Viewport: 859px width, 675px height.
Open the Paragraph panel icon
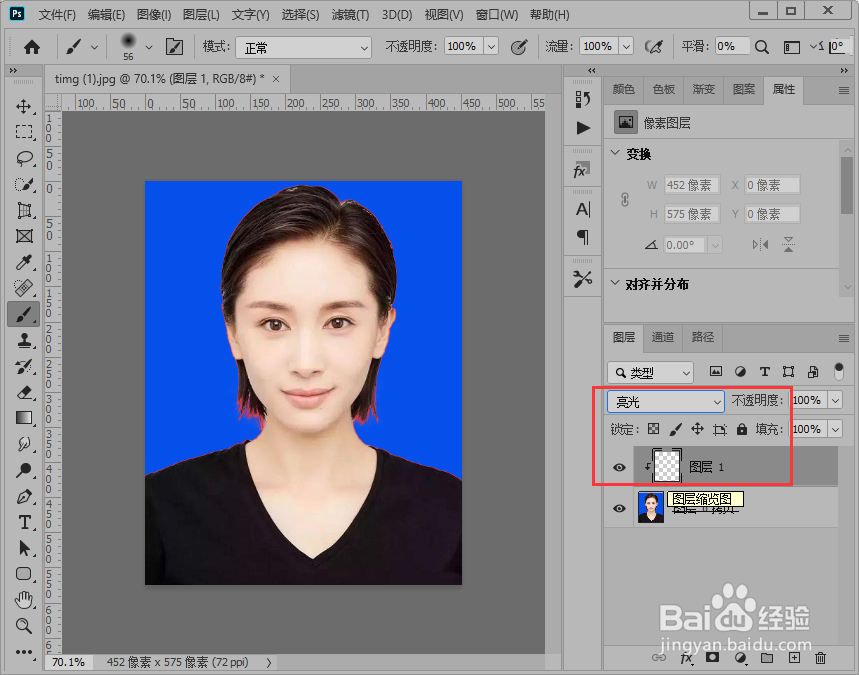click(583, 237)
